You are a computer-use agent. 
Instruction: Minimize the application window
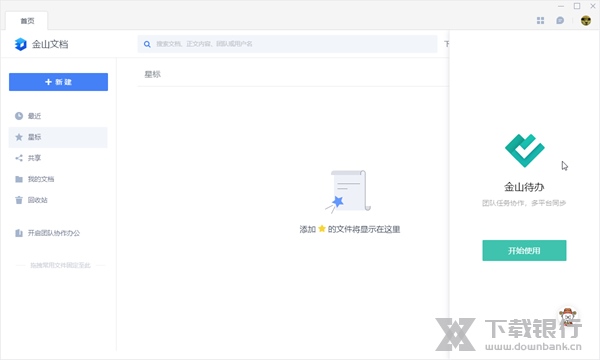(x=561, y=6)
